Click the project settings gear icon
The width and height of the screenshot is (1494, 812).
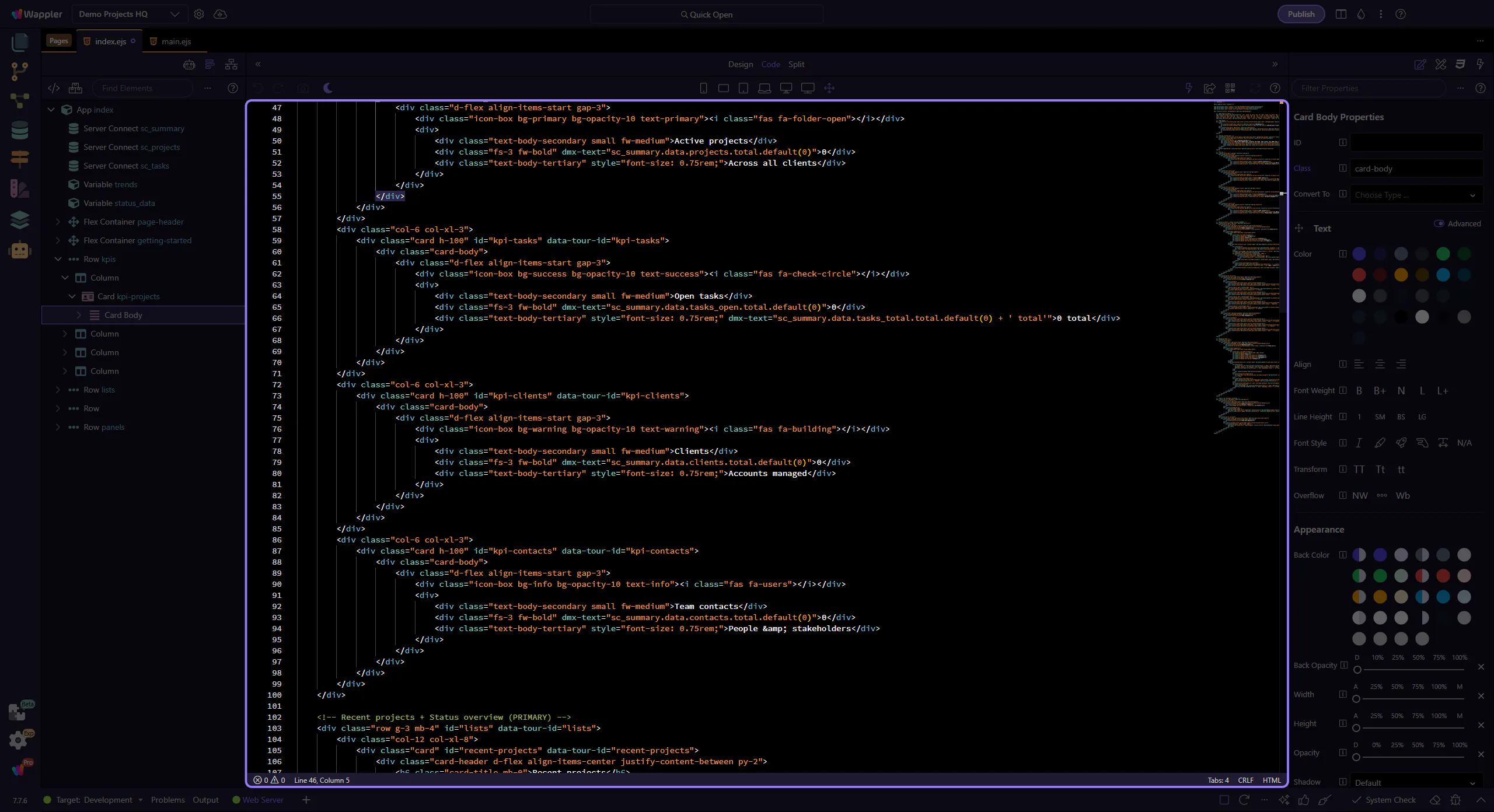coord(199,14)
